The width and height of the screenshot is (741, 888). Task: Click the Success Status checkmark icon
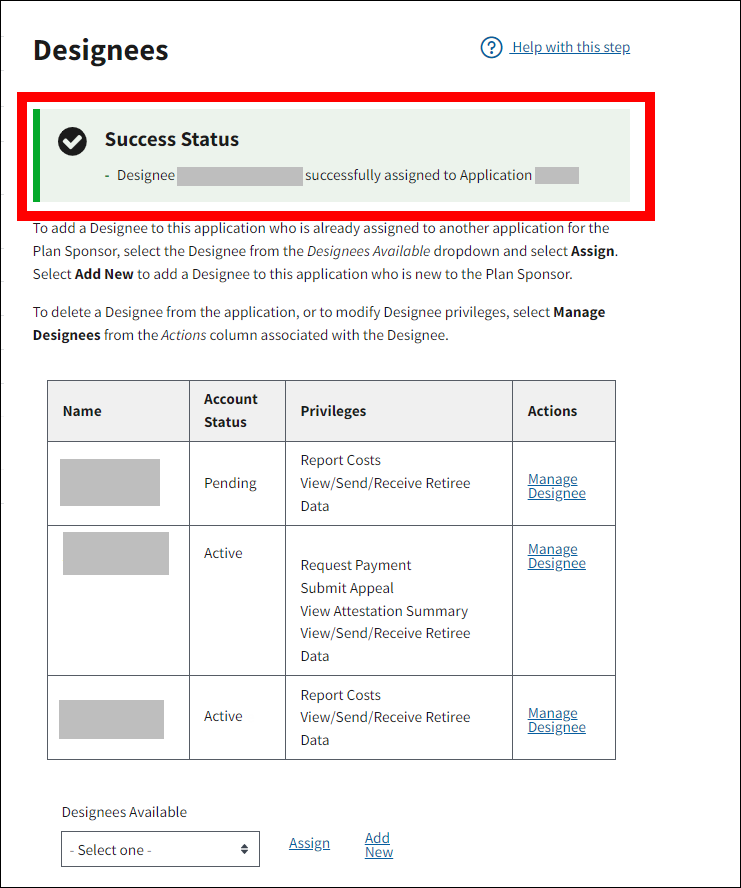[72, 141]
